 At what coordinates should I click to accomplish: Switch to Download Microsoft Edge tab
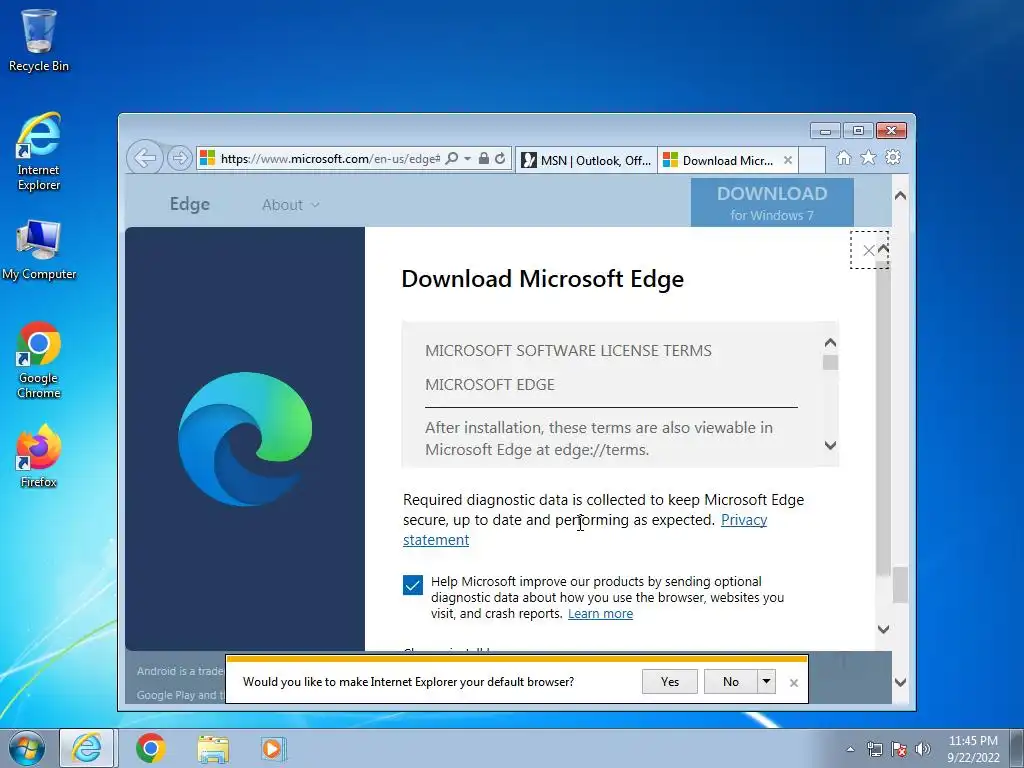click(718, 160)
